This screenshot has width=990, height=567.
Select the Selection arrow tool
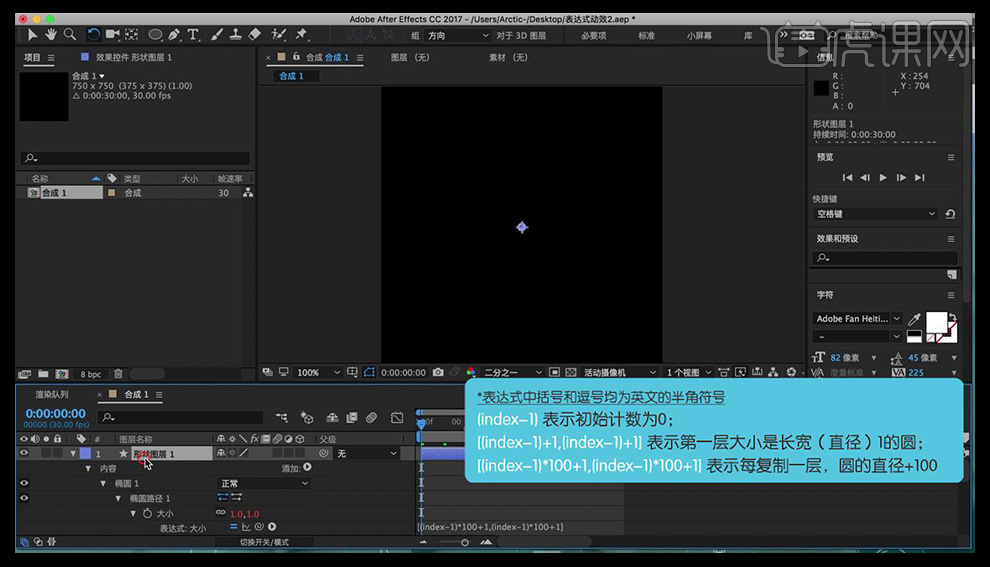click(x=32, y=35)
